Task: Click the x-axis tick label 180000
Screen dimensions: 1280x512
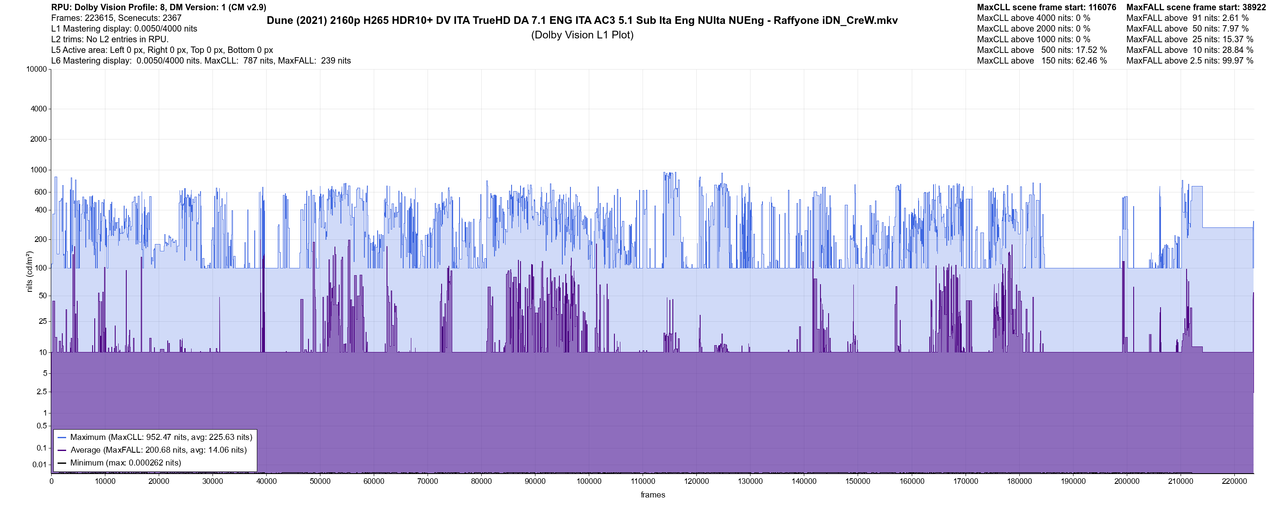Action: (x=1019, y=481)
